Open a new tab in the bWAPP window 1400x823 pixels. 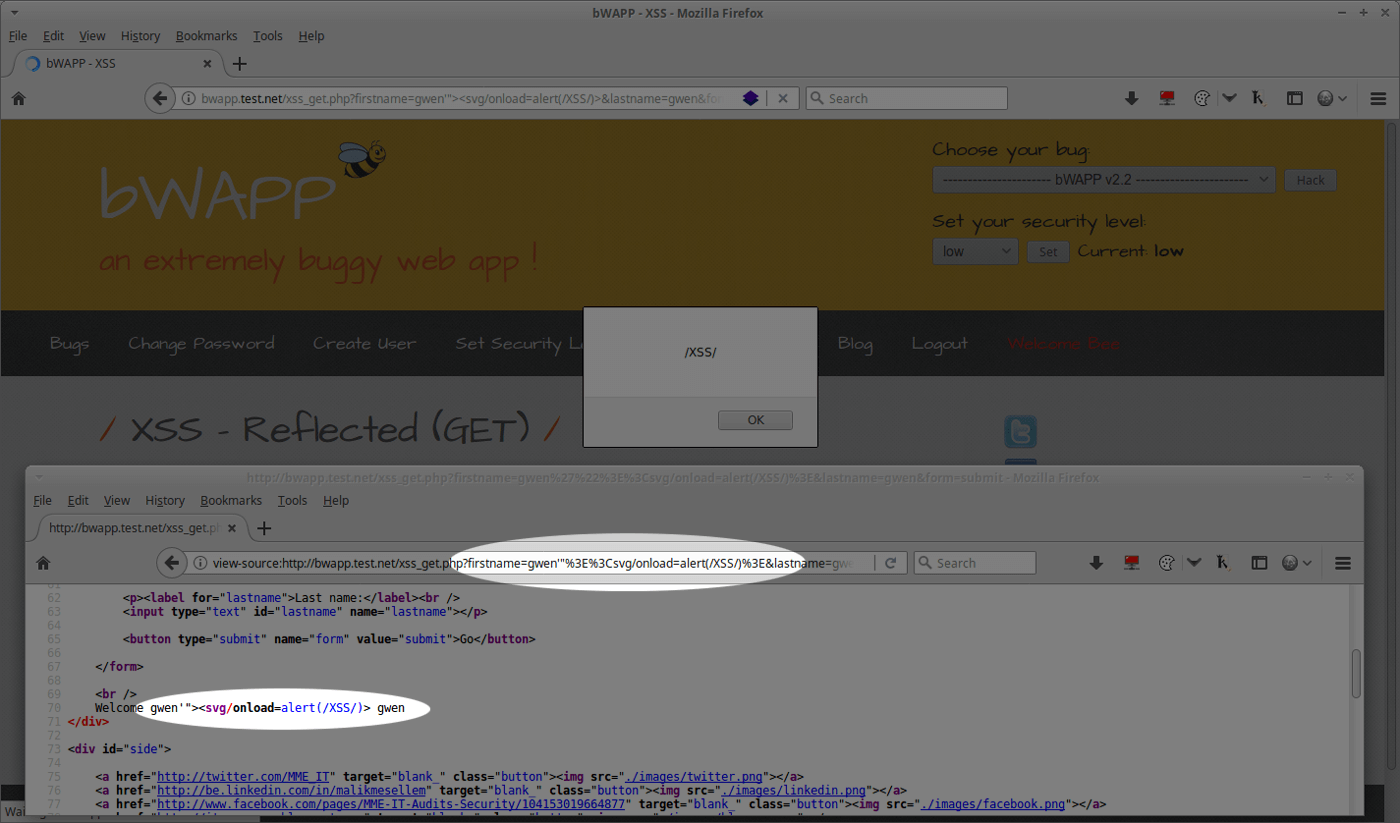point(239,63)
